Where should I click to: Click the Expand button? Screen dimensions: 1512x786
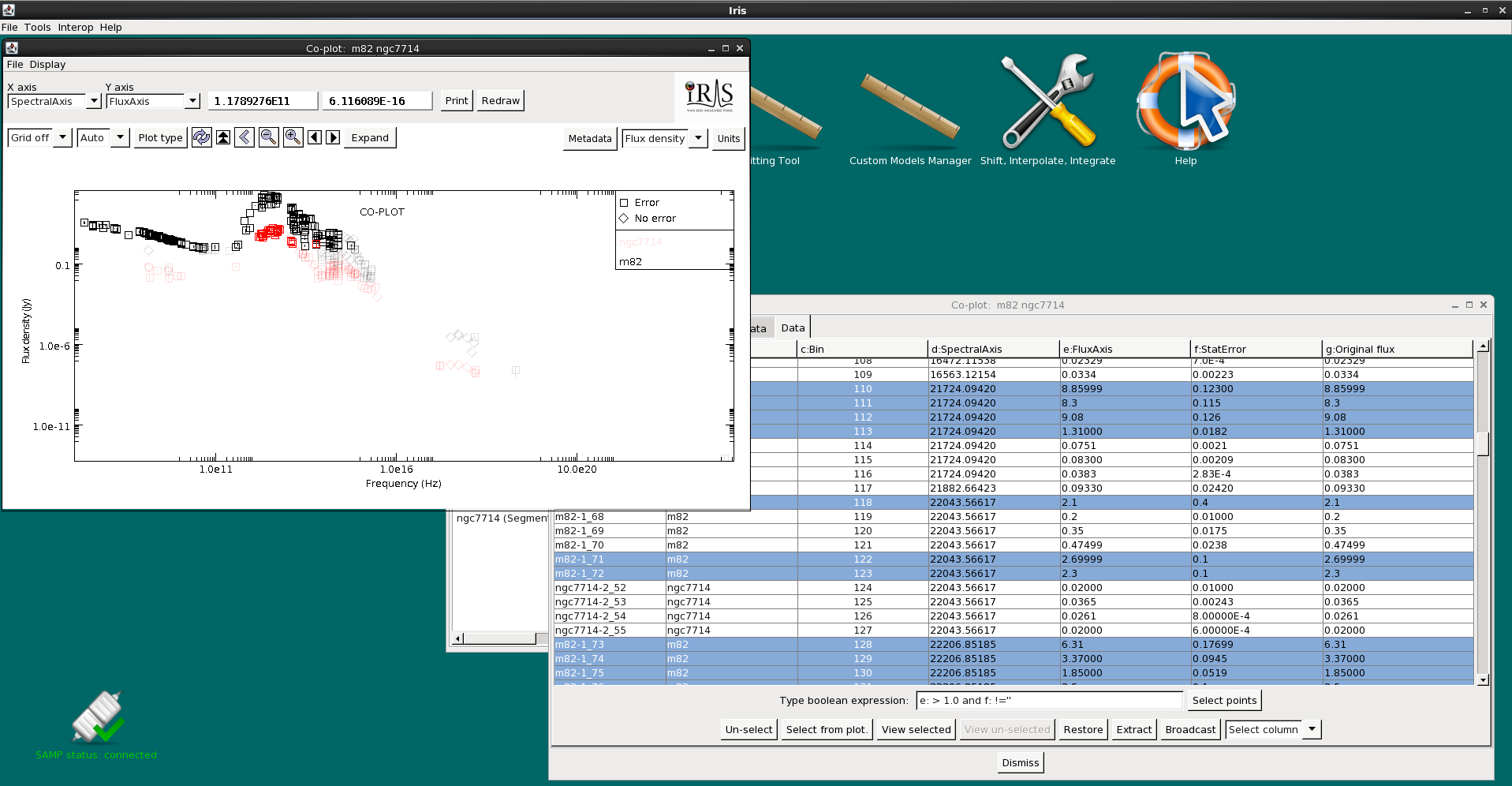coord(370,137)
